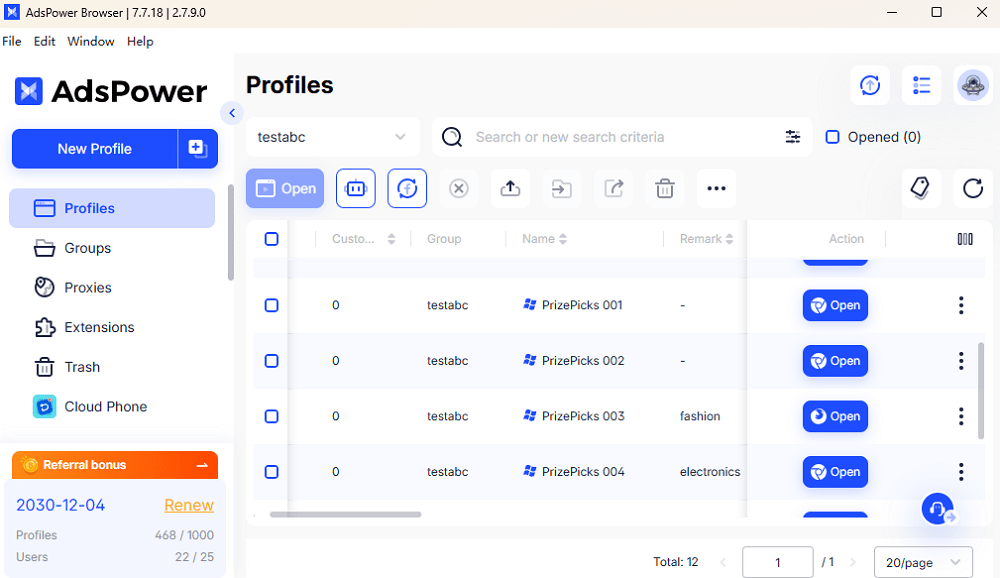Click the New Profile button

click(x=94, y=148)
